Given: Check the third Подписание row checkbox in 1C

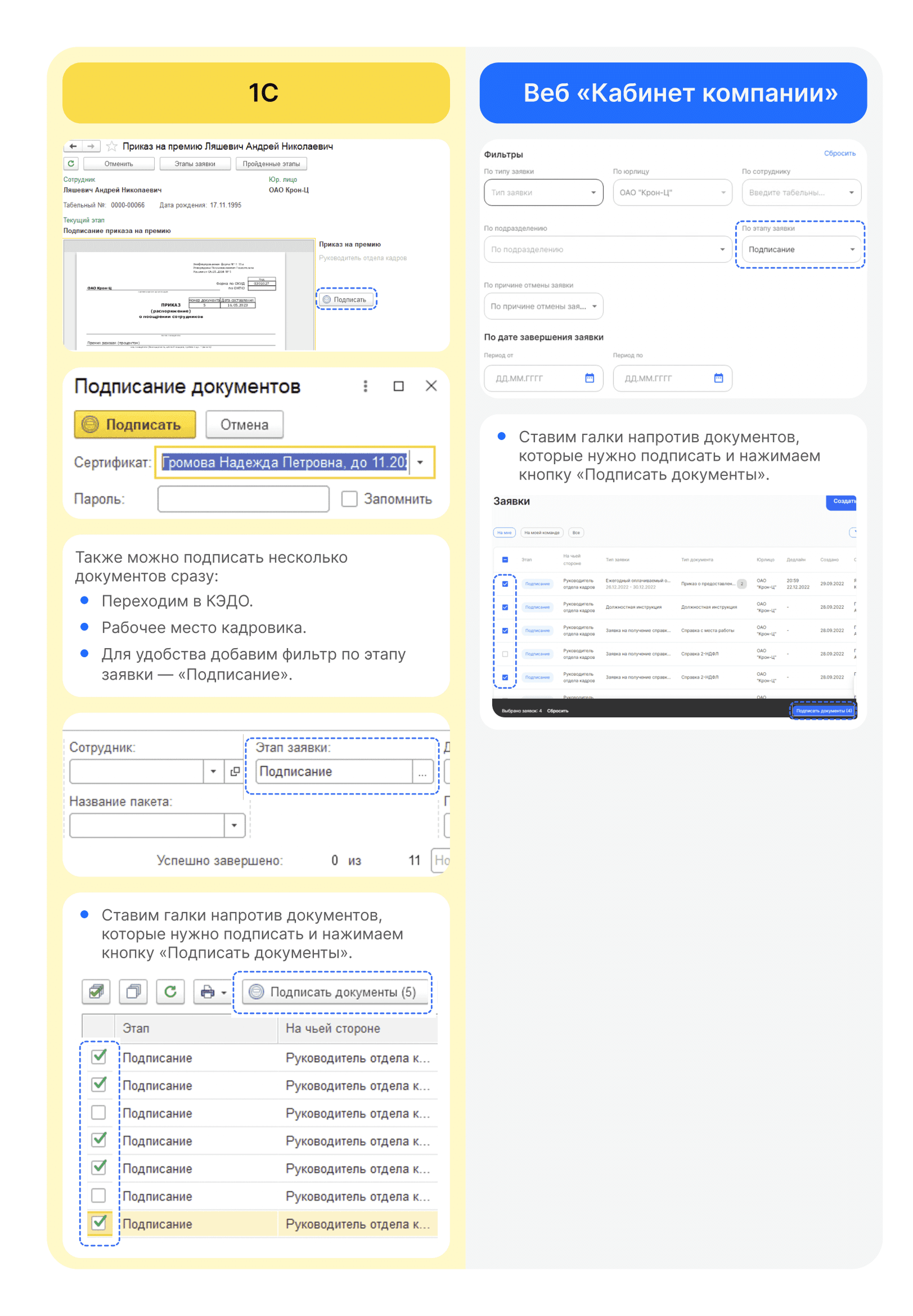Looking at the screenshot, I should coord(99,1112).
